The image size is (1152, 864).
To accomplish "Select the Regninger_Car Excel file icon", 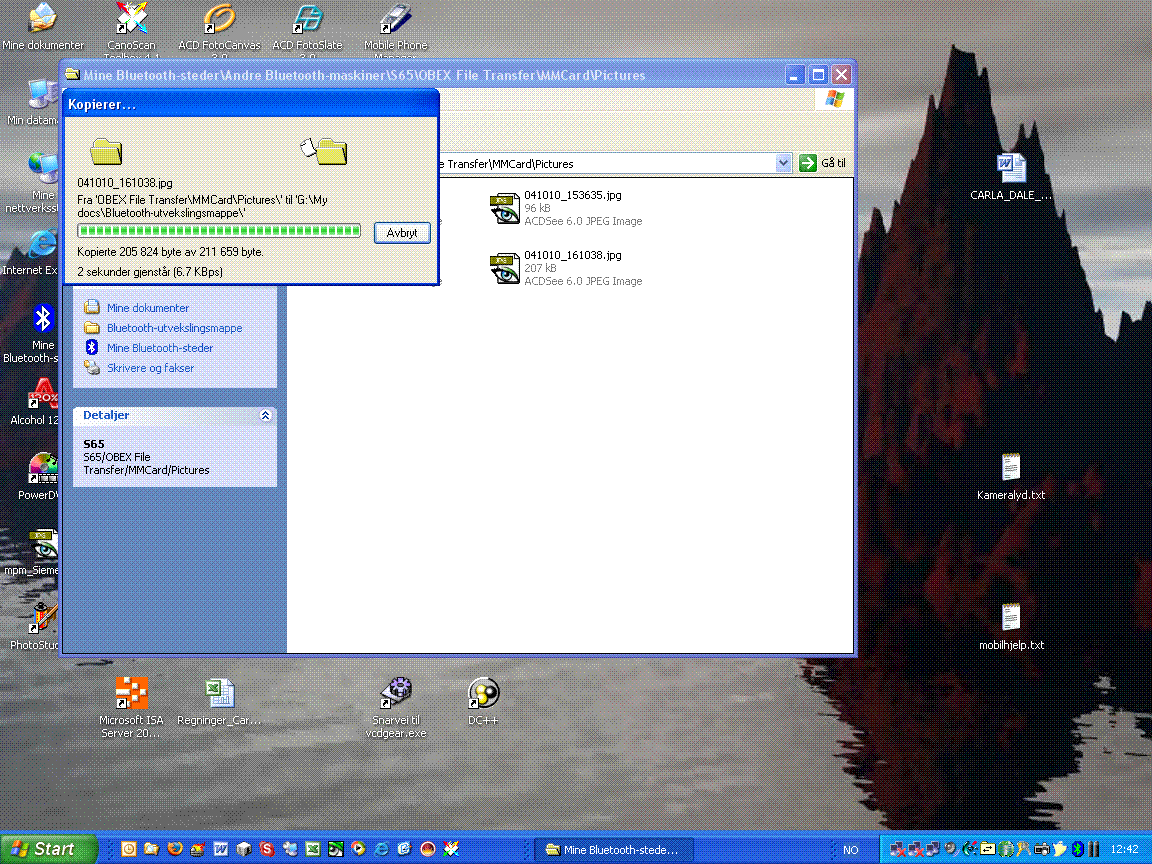I will 219,702.
